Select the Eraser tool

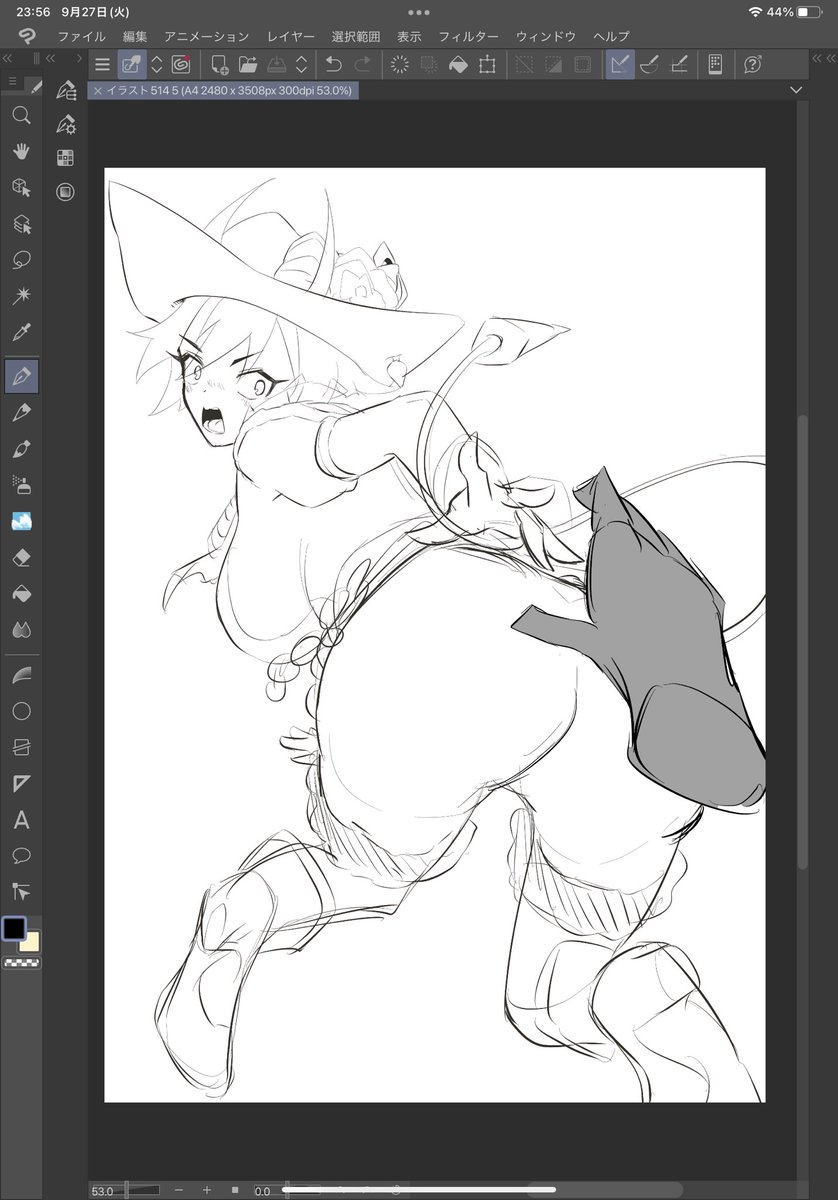(21, 557)
